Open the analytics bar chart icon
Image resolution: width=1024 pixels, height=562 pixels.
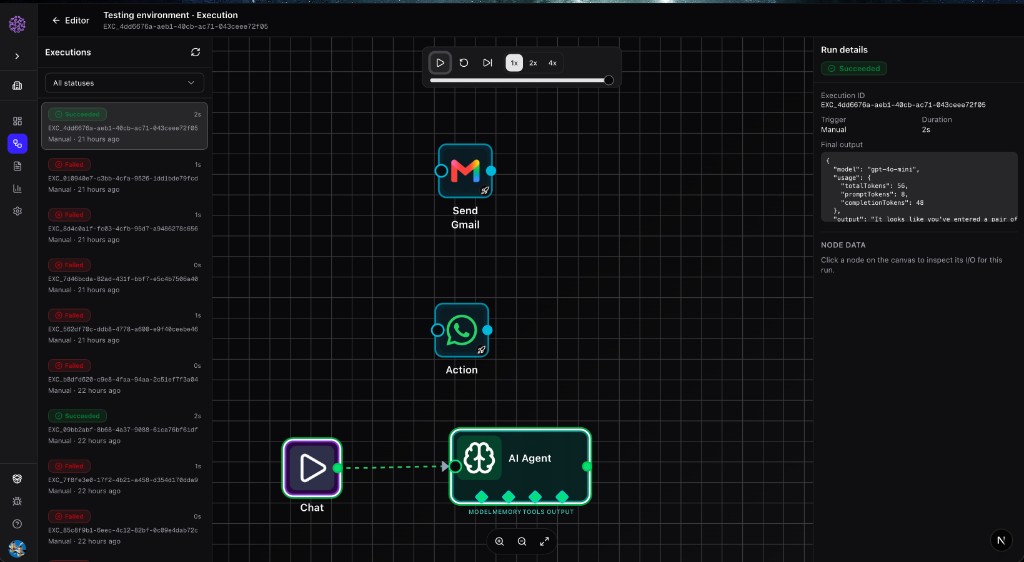point(17,189)
